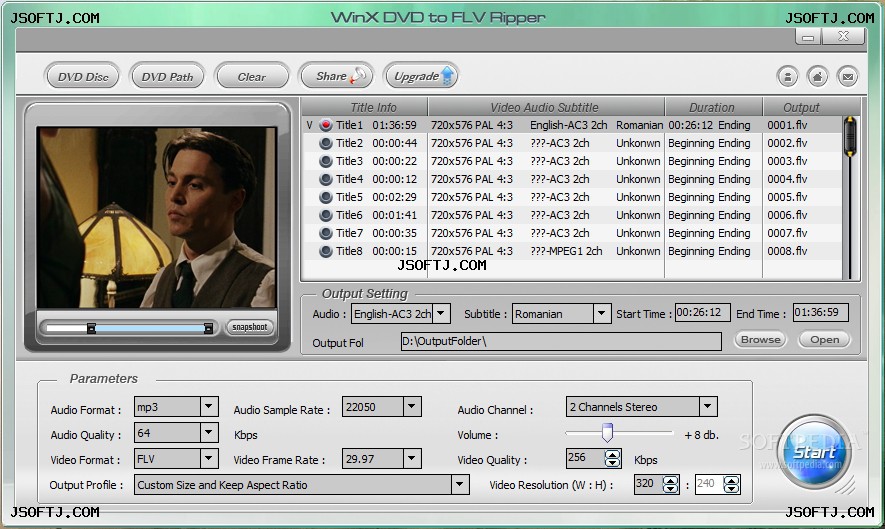Click the Output Folder path field
This screenshot has height=529, width=885.
pos(561,341)
